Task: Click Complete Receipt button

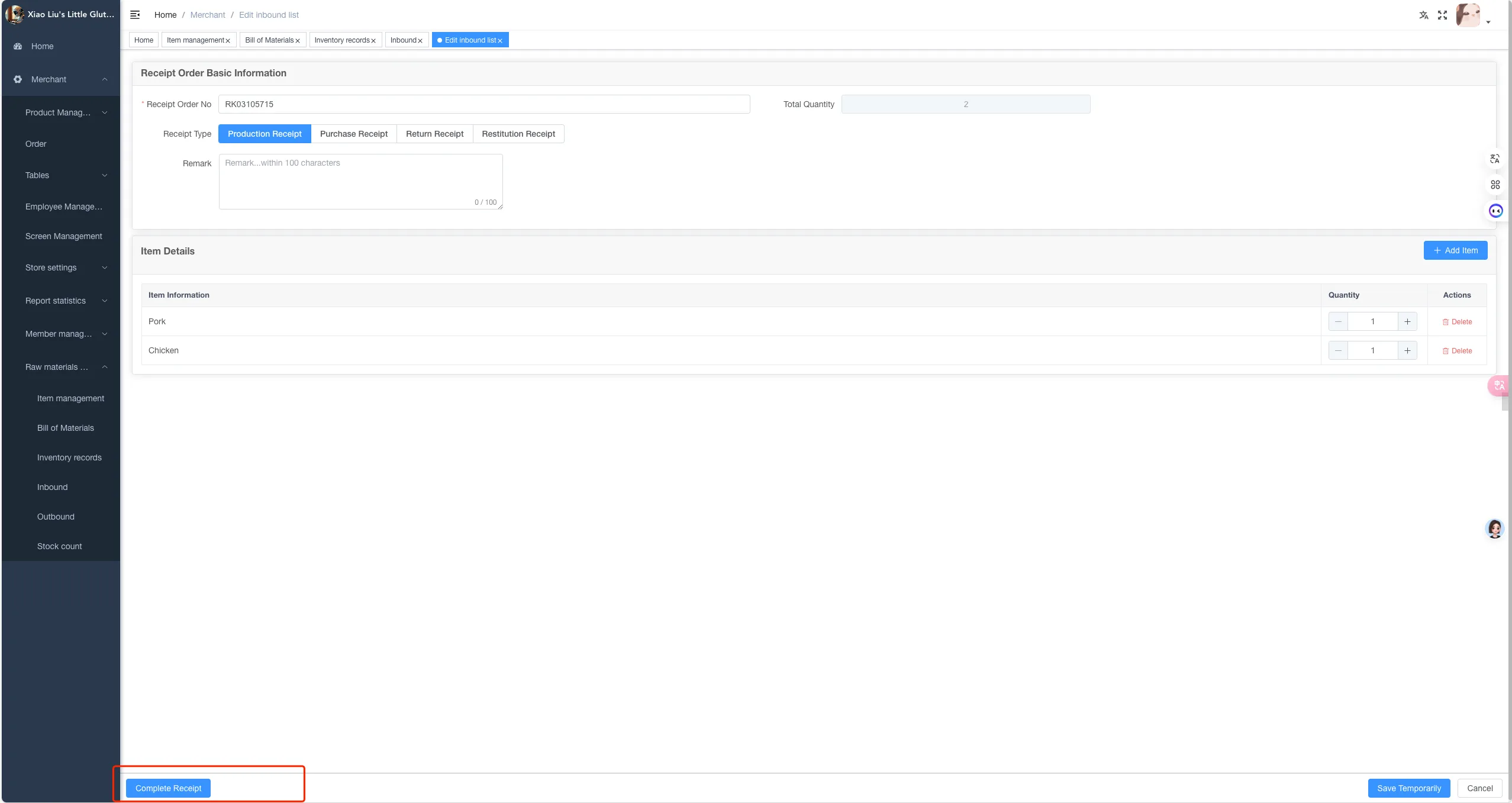Action: coord(168,788)
